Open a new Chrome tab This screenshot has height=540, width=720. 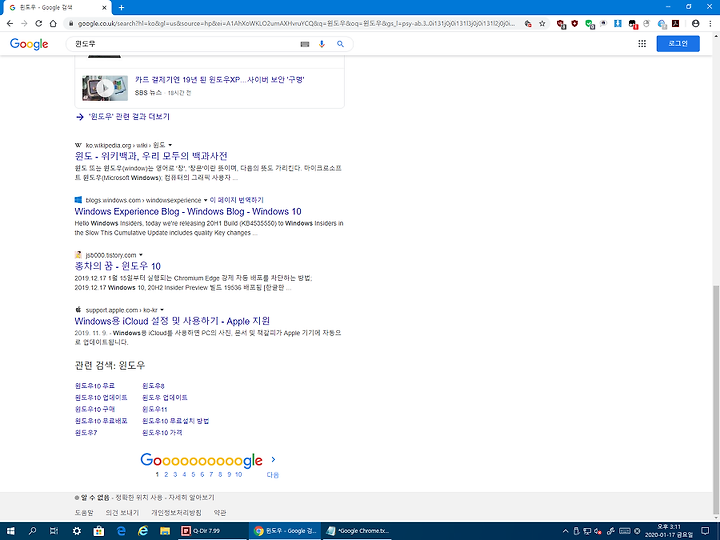(x=121, y=7)
